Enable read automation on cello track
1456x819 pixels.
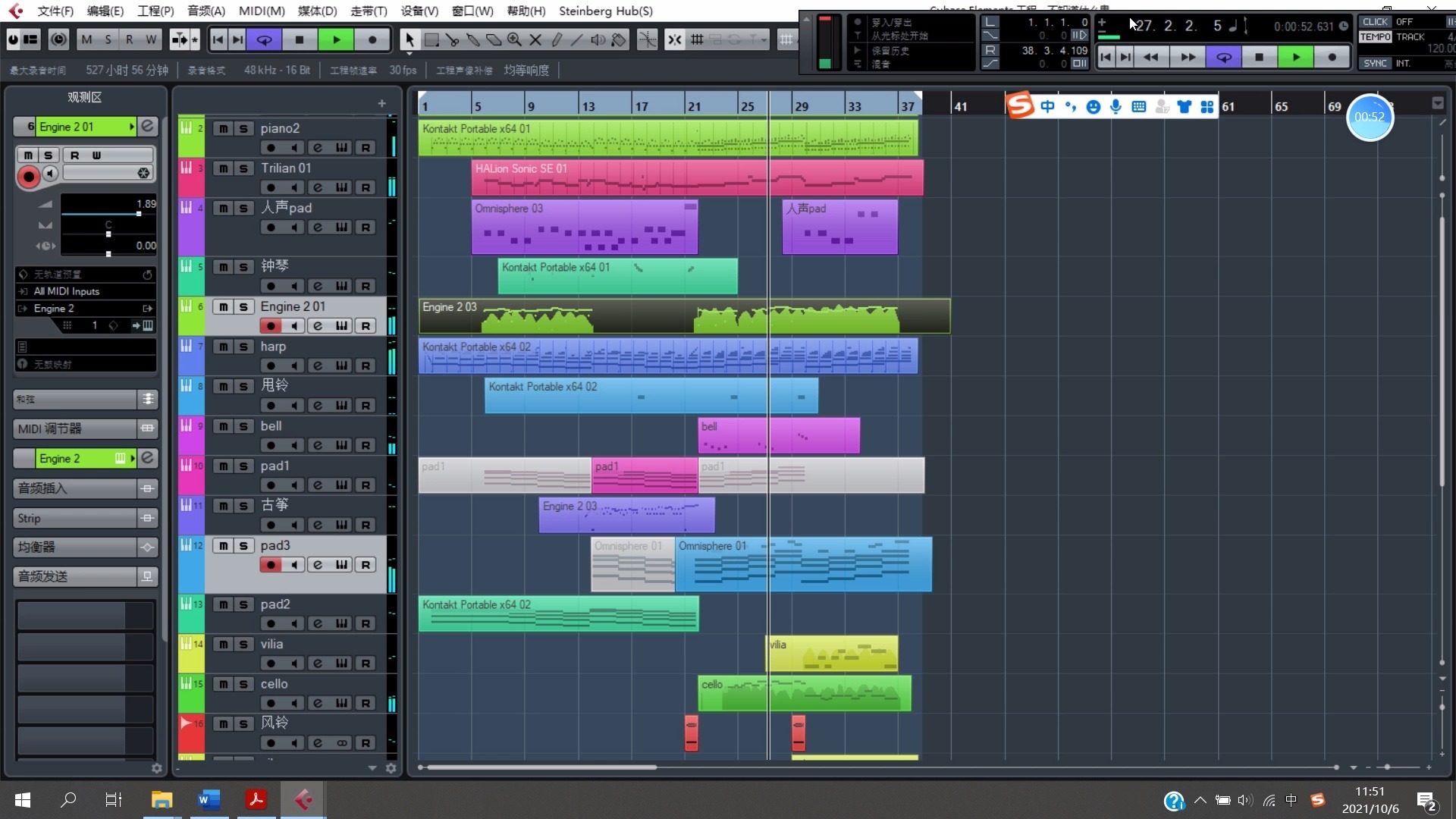[366, 703]
